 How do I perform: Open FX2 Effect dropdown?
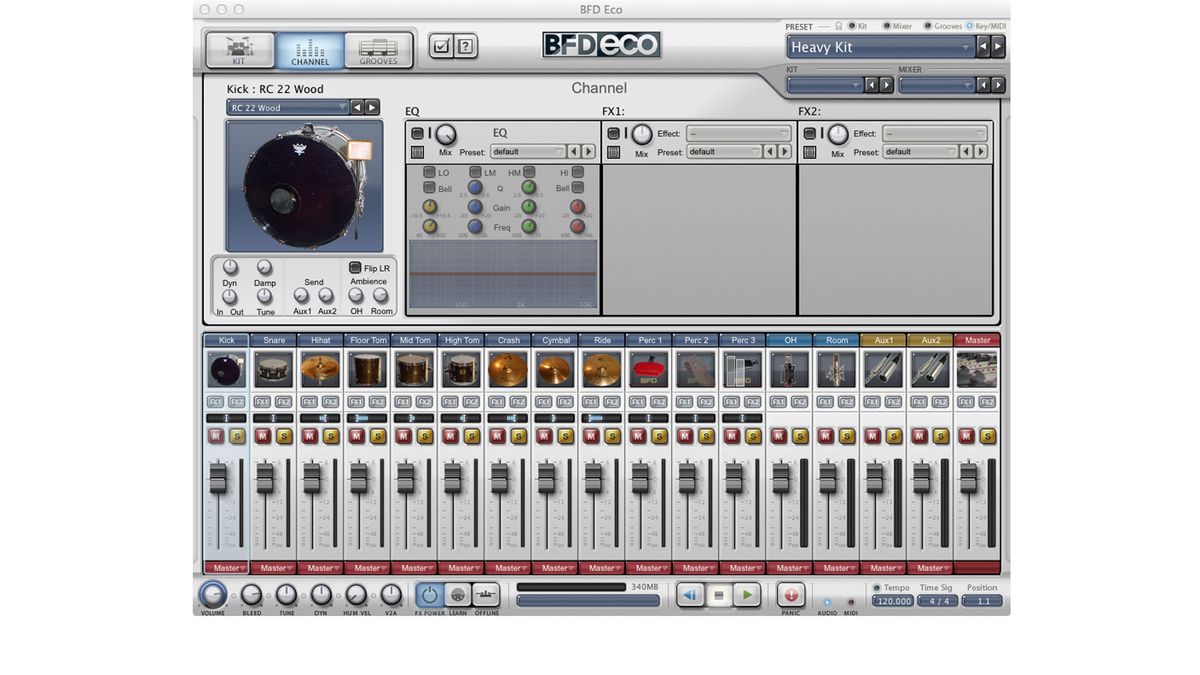934,133
